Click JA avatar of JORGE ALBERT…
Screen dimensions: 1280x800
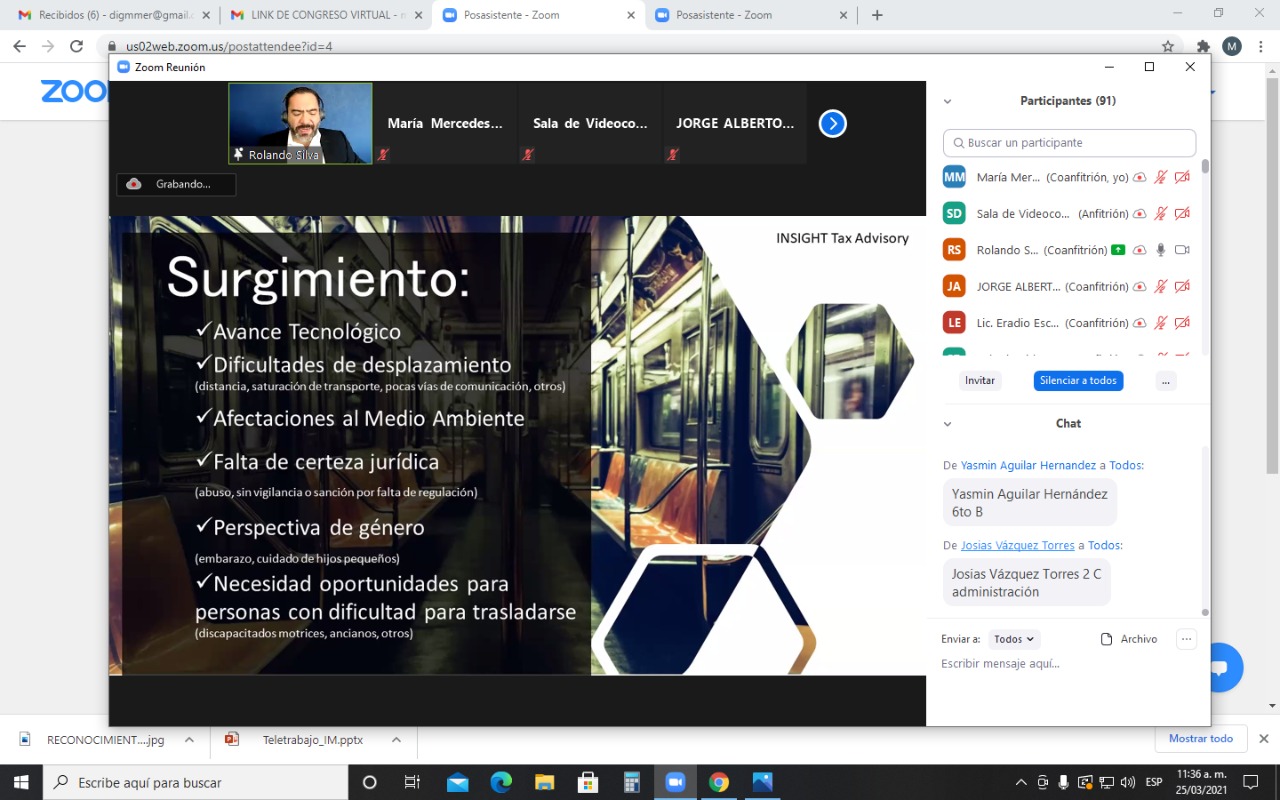(x=954, y=286)
